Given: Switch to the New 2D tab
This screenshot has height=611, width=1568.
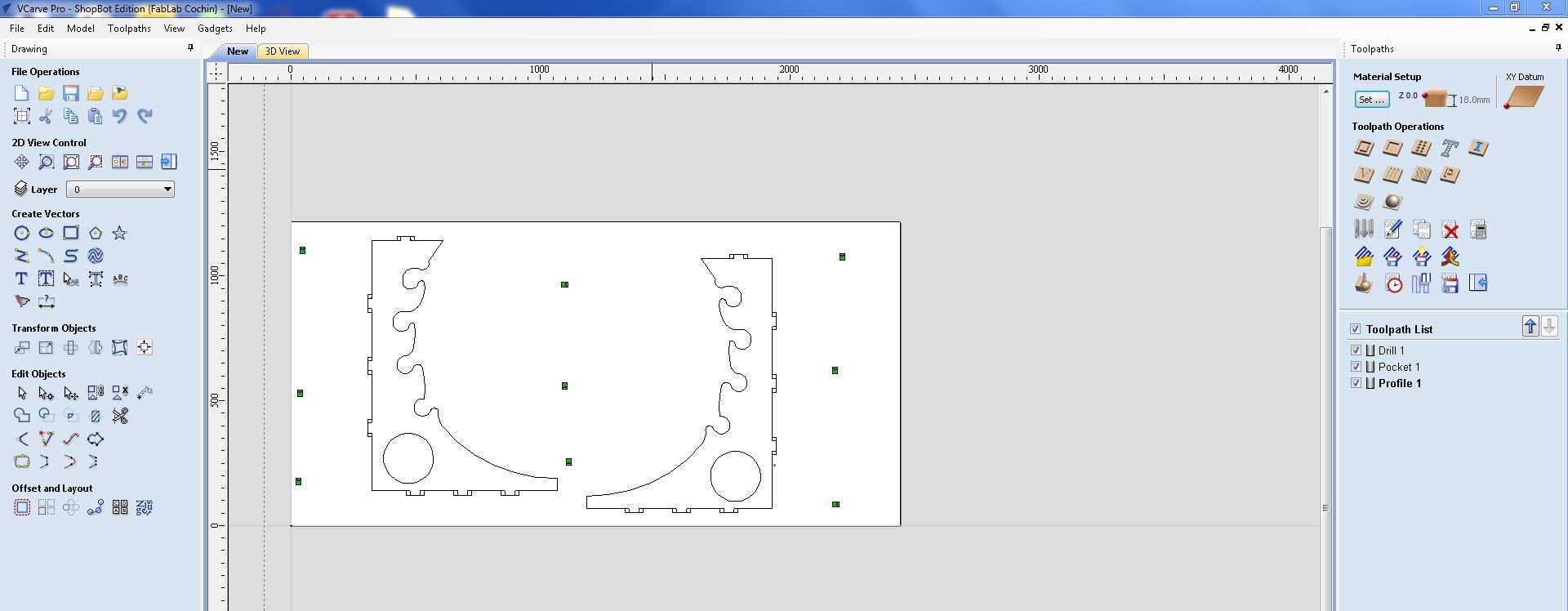Looking at the screenshot, I should pos(238,51).
